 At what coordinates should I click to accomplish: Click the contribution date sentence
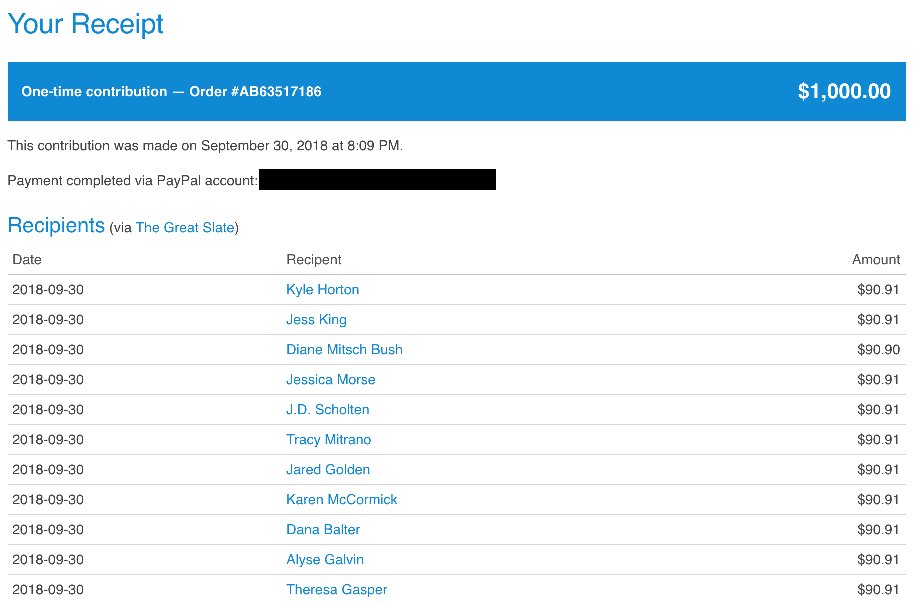(205, 145)
